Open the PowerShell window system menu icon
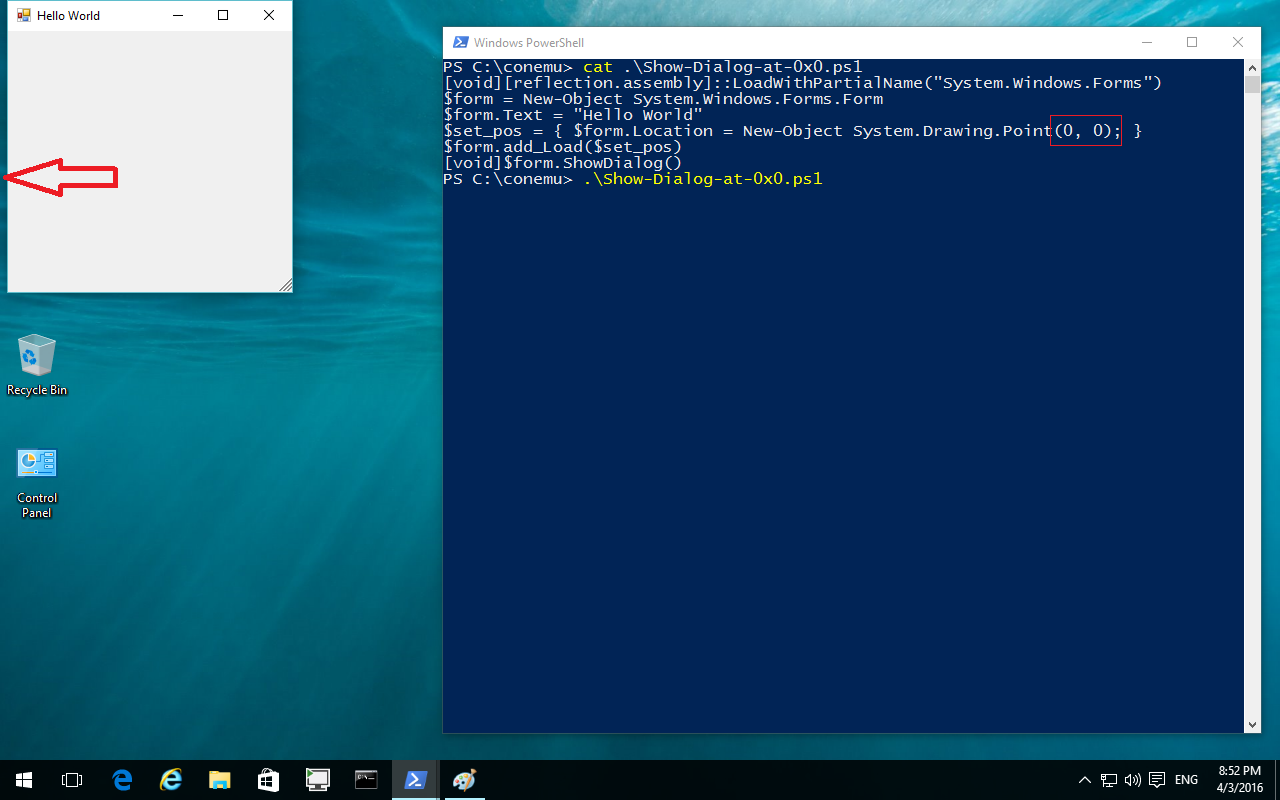This screenshot has height=800, width=1280. [461, 43]
